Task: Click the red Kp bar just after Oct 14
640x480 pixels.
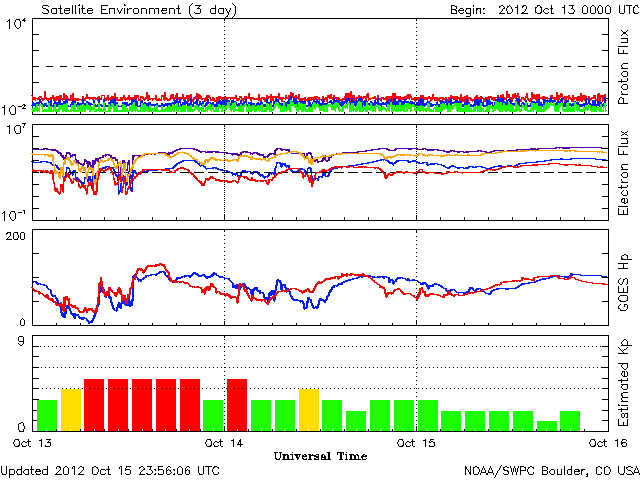Action: (237, 405)
